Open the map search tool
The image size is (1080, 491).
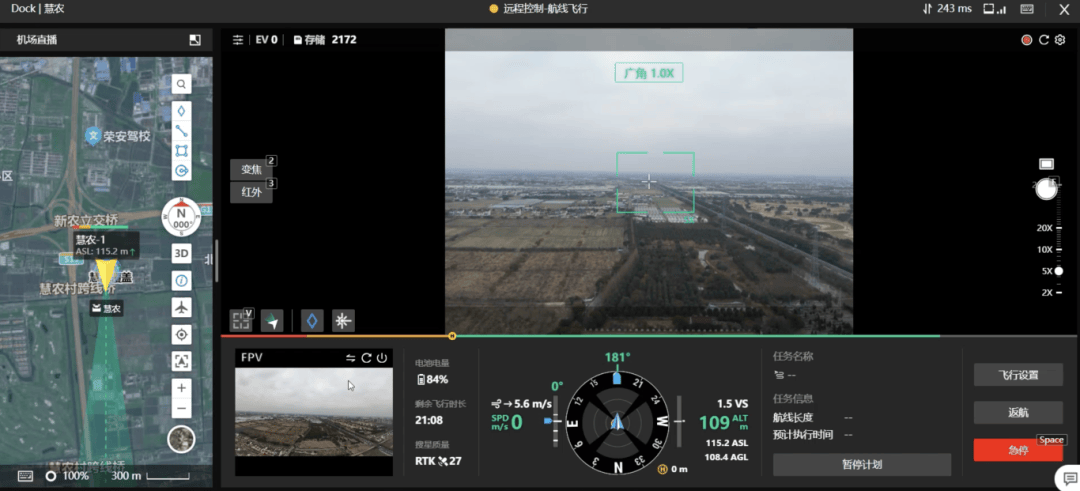[x=181, y=84]
